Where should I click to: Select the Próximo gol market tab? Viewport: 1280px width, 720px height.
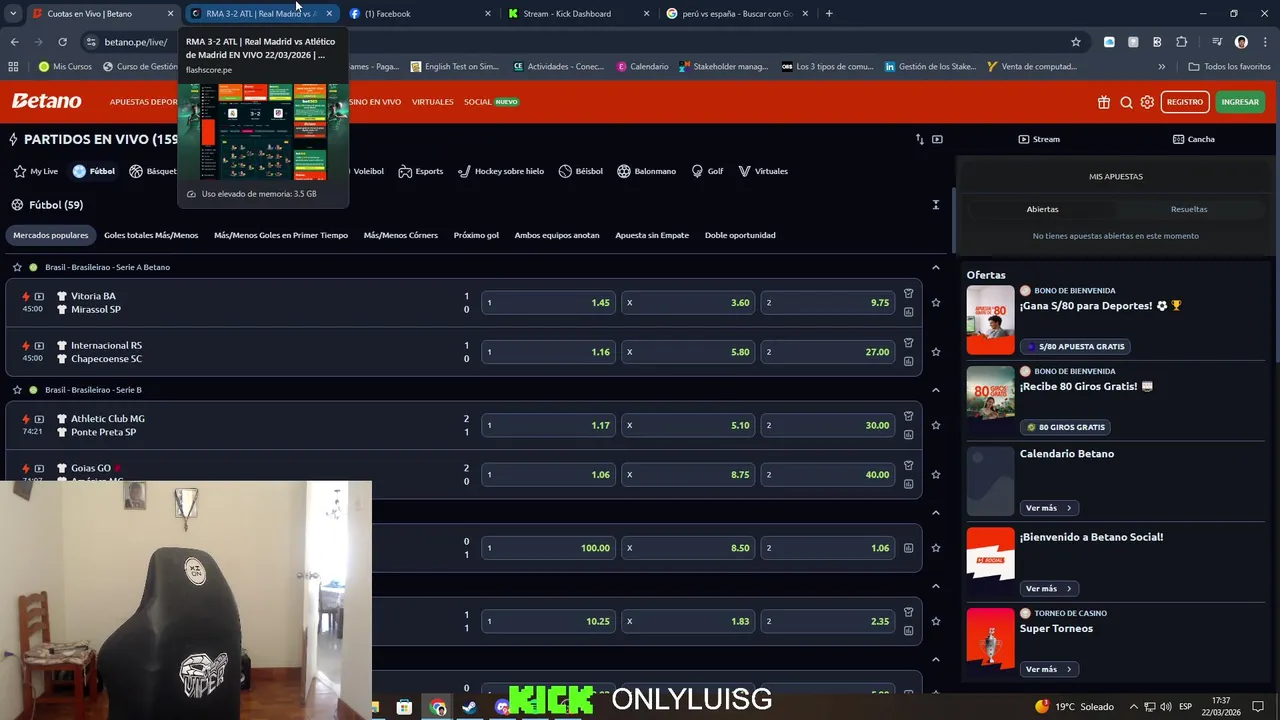[x=476, y=235]
